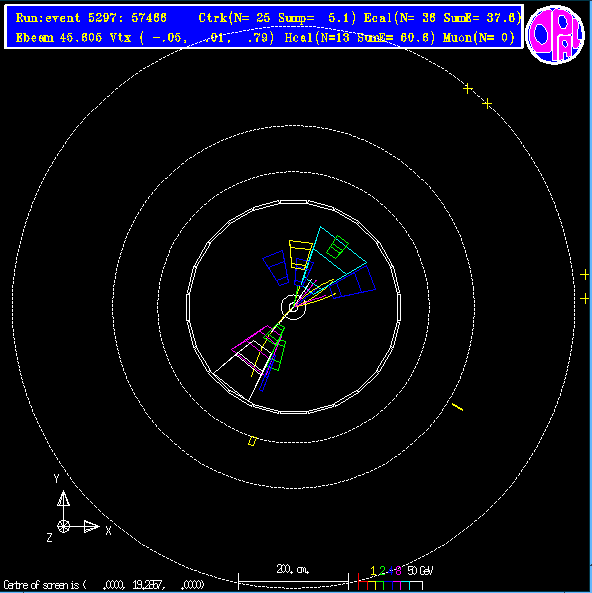Click the yellow calorimeter block near top
The height and width of the screenshot is (593, 592).
[300, 254]
